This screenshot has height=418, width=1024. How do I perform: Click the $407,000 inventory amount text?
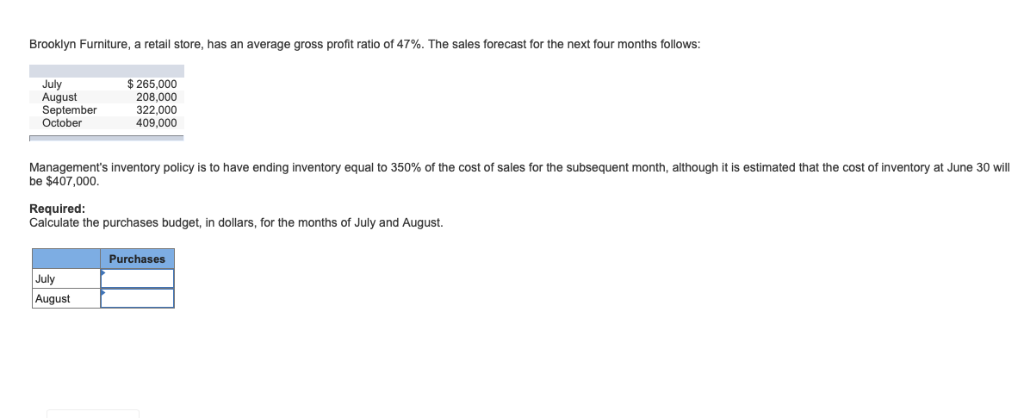tap(70, 180)
